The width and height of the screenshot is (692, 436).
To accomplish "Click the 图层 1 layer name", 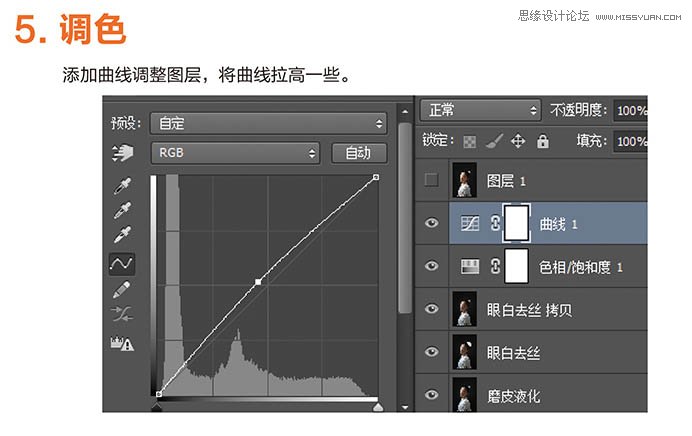I will pyautogui.click(x=506, y=181).
